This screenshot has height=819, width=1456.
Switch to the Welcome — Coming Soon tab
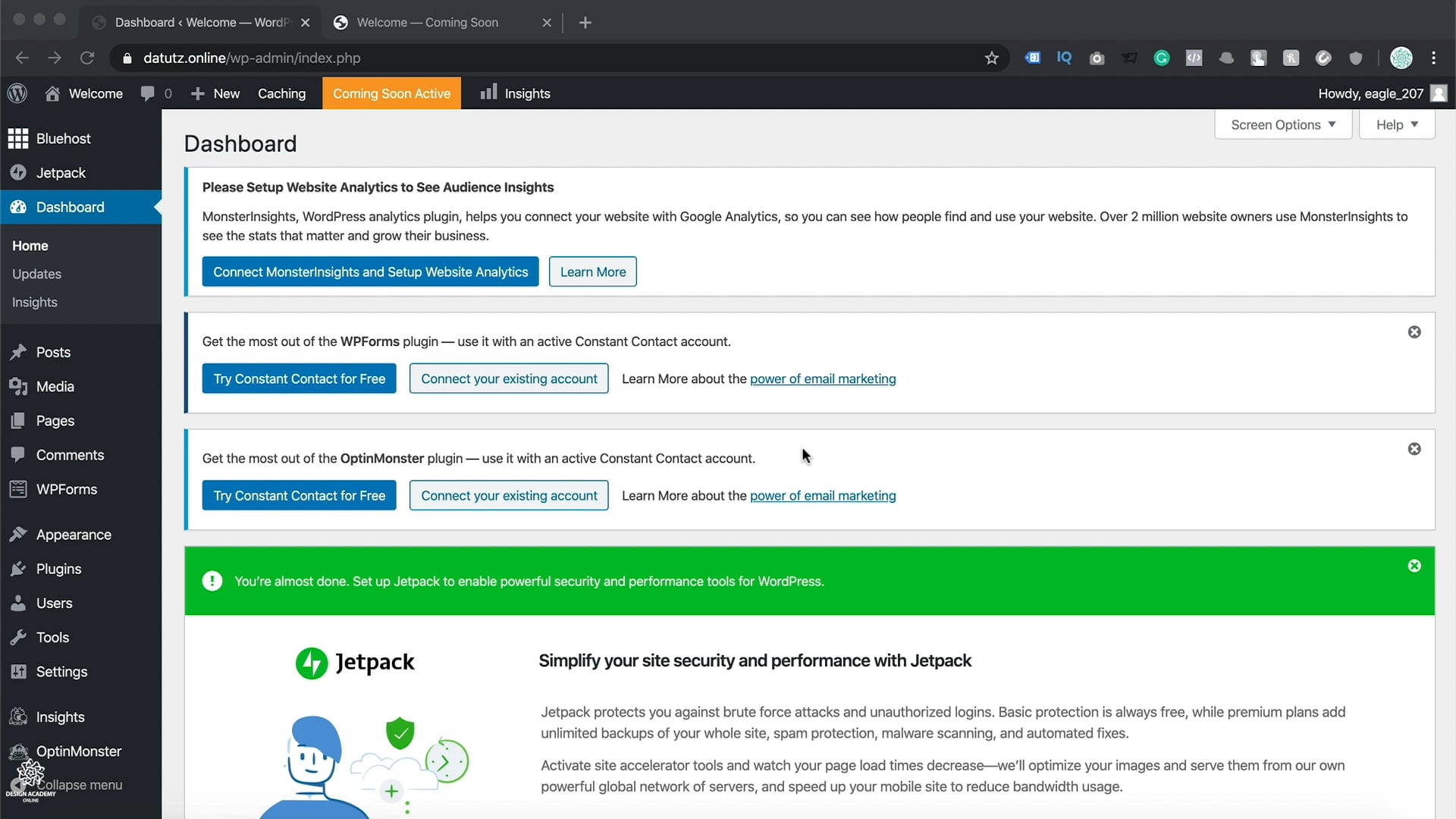pyautogui.click(x=442, y=23)
